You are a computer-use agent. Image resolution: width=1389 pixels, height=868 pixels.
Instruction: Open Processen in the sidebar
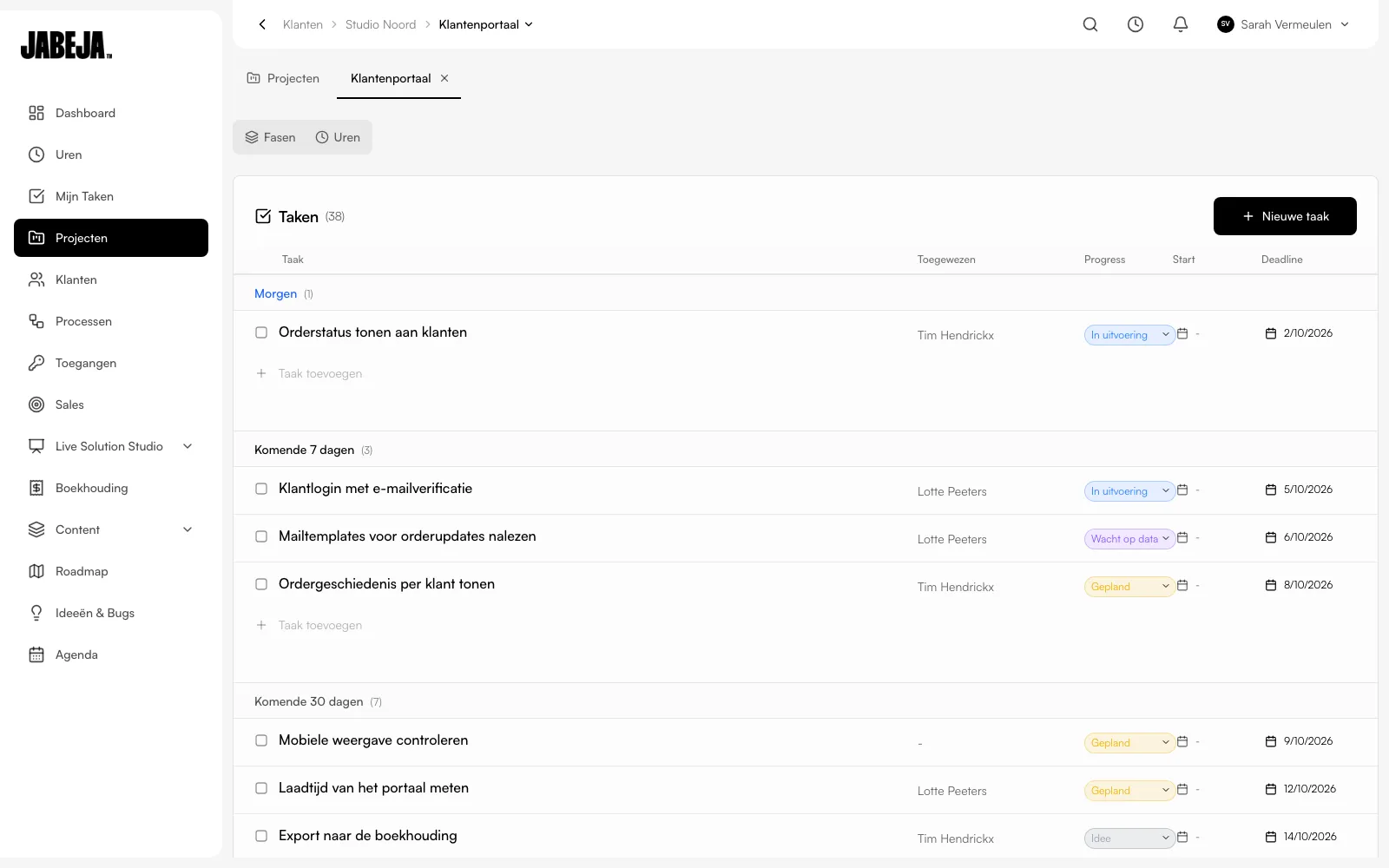[111, 321]
